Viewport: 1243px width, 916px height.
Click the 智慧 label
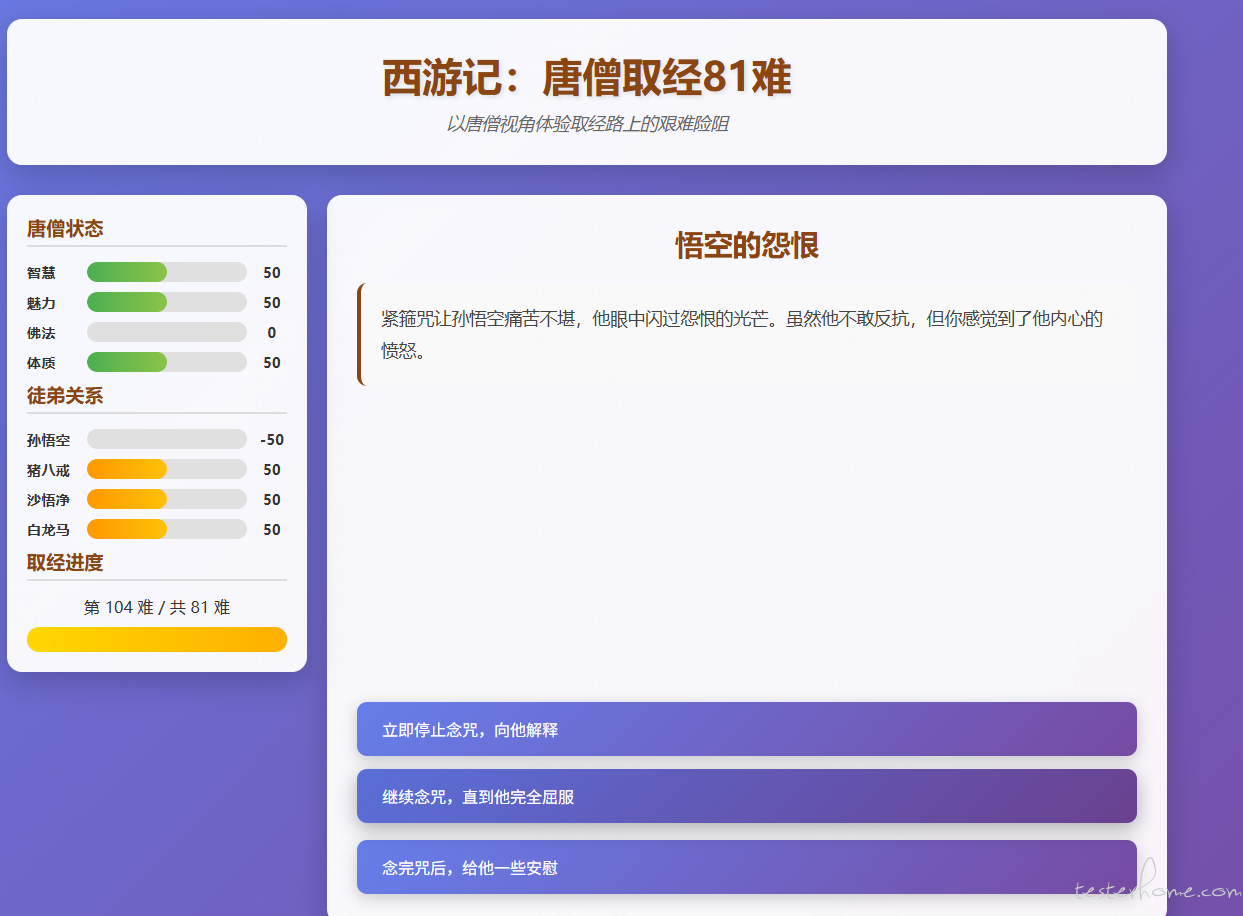click(41, 273)
